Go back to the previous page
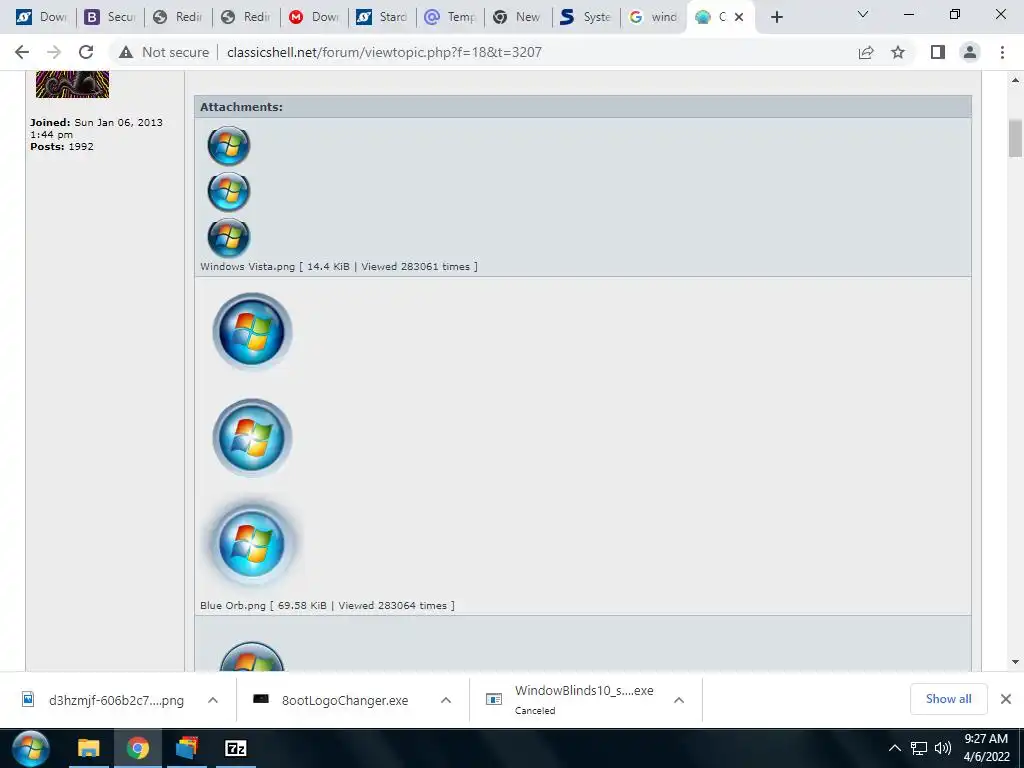The width and height of the screenshot is (1024, 768). pyautogui.click(x=22, y=52)
